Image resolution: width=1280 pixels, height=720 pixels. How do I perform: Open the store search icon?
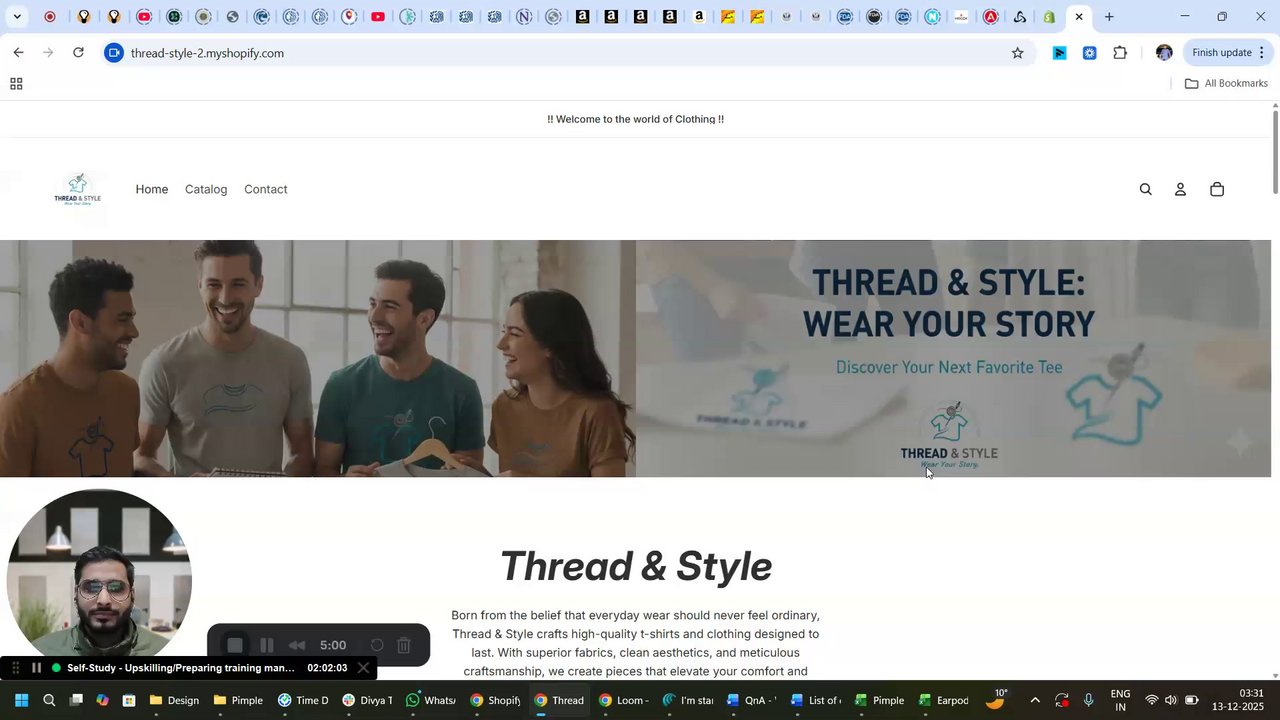tap(1146, 189)
